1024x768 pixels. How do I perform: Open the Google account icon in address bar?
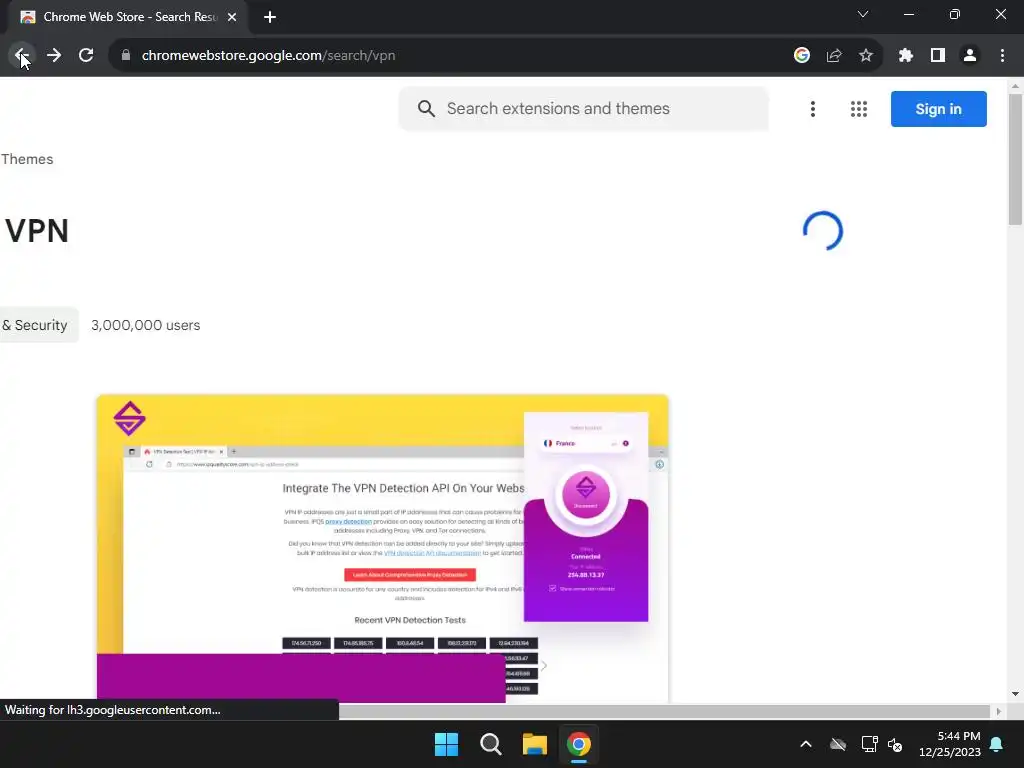pyautogui.click(x=802, y=56)
